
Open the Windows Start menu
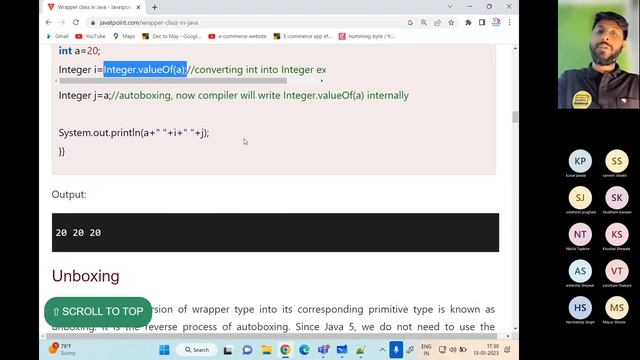[164, 350]
